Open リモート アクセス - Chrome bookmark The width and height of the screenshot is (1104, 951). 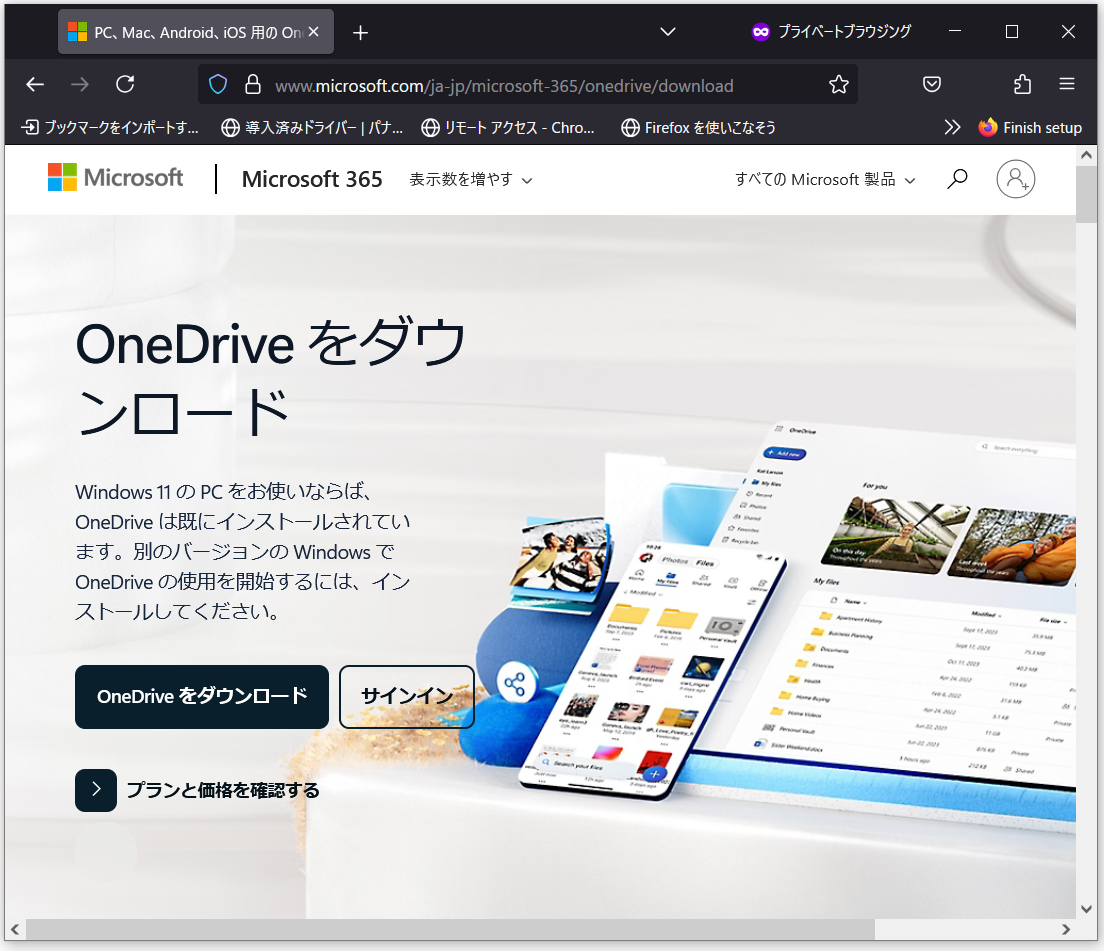point(508,127)
